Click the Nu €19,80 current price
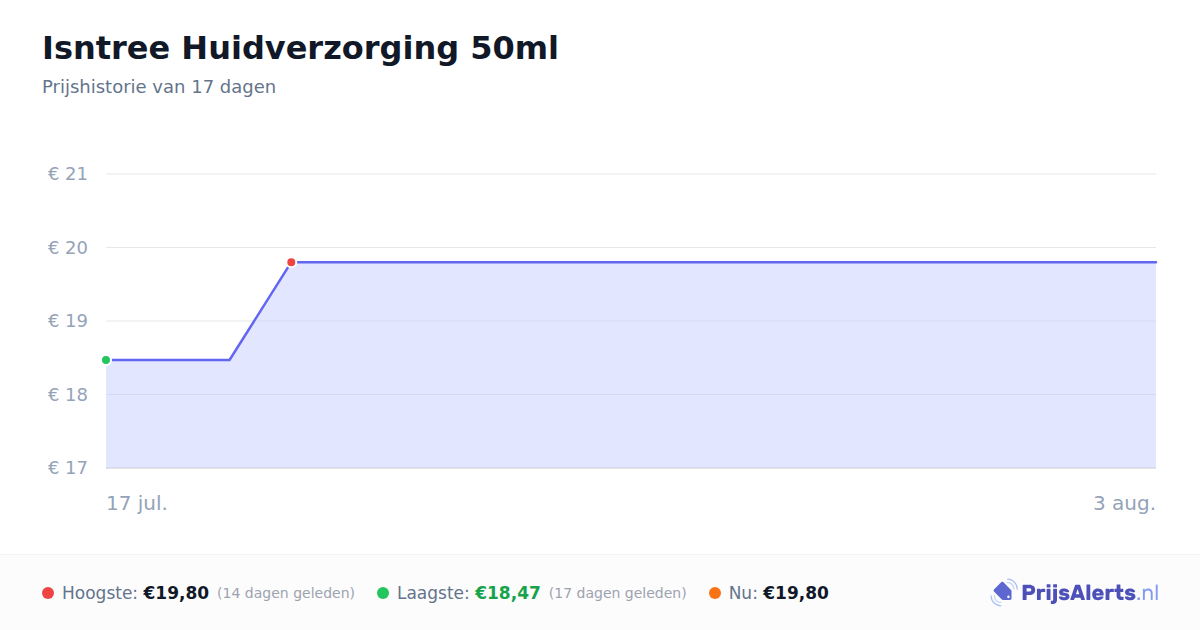This screenshot has width=1200, height=630. 796,593
